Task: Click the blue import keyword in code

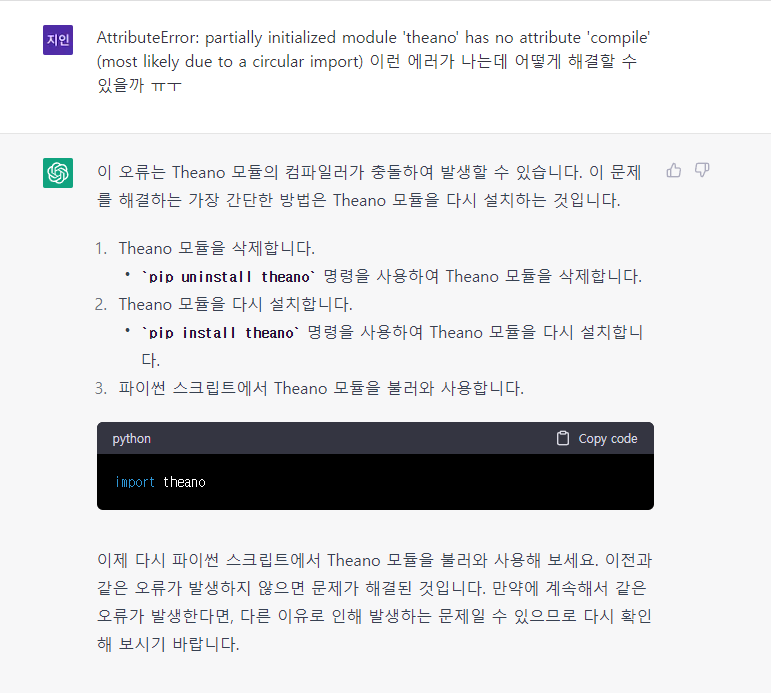Action: tap(135, 482)
